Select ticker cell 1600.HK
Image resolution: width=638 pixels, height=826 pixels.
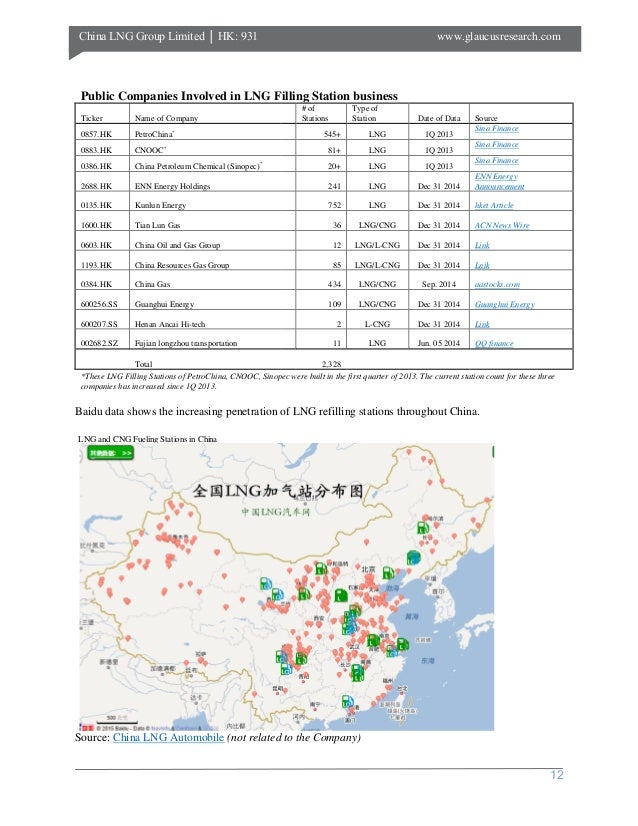coord(96,225)
